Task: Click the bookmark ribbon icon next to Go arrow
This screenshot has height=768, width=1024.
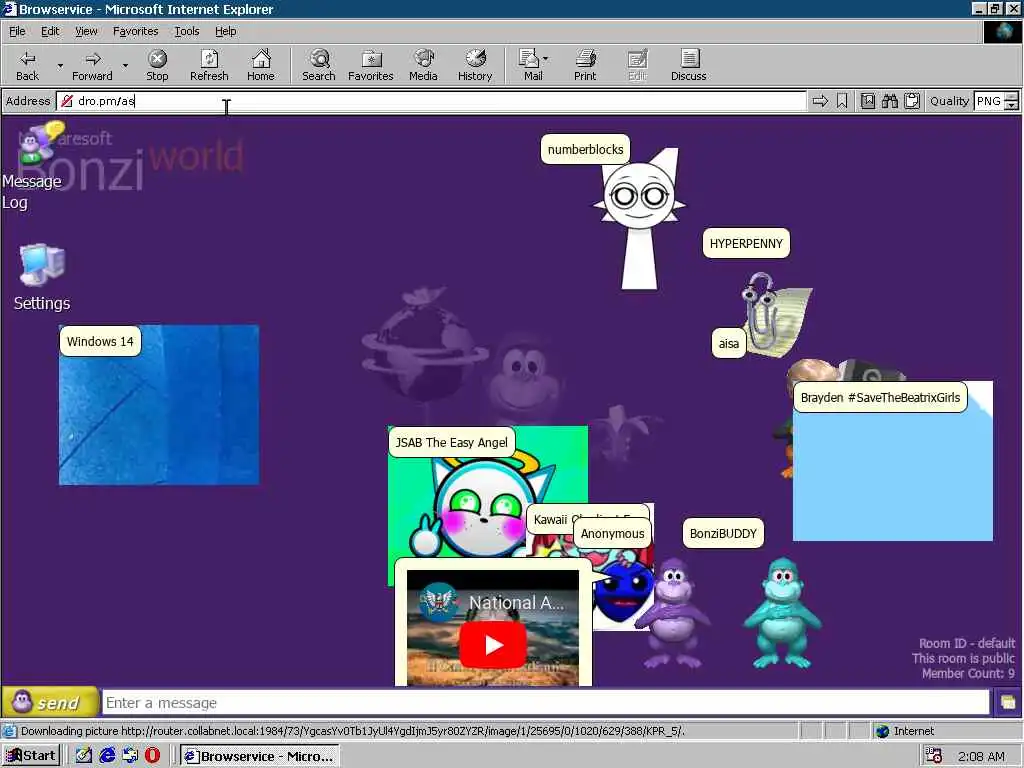Action: pos(842,101)
